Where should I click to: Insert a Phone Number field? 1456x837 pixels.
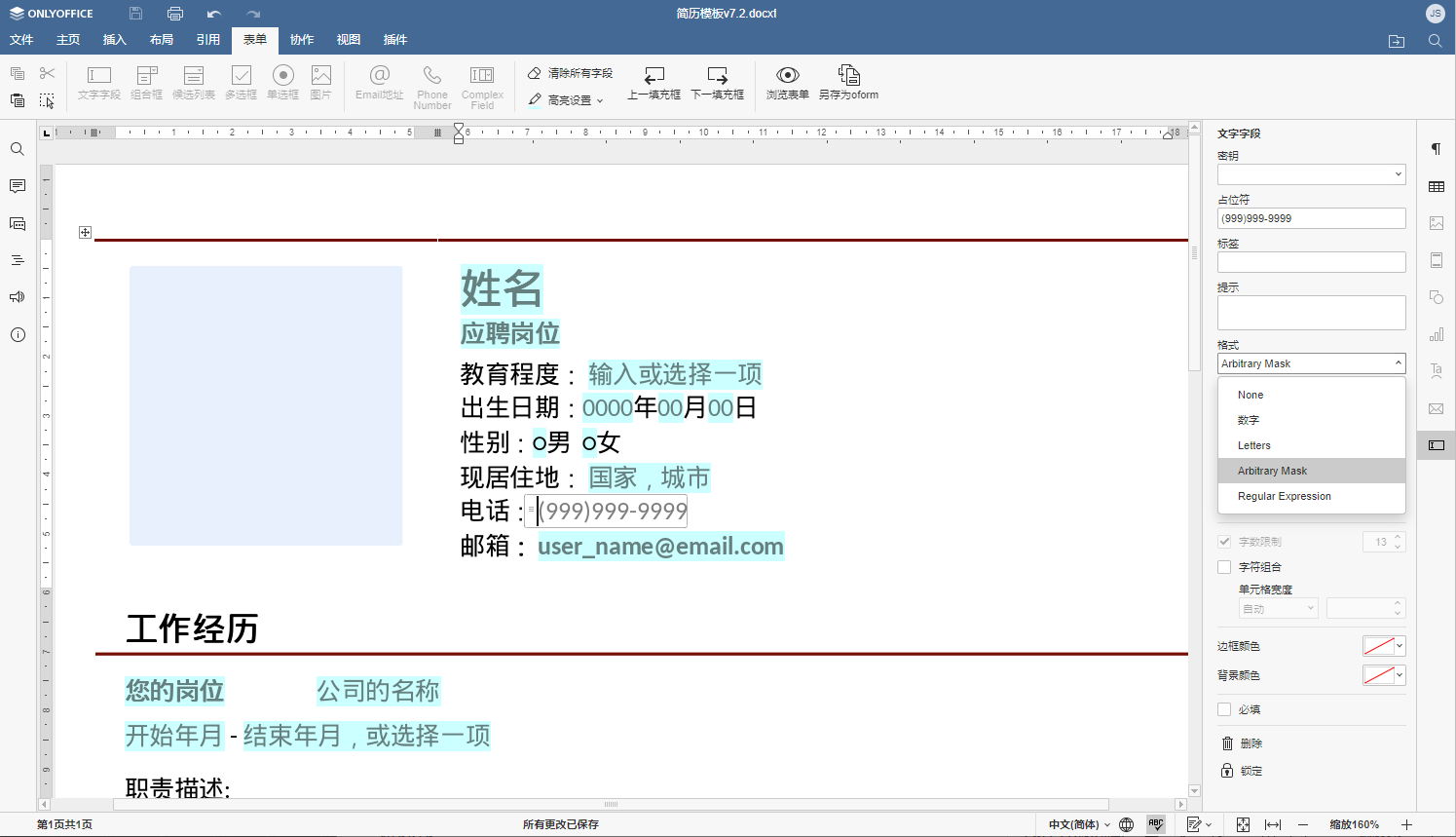tap(432, 88)
